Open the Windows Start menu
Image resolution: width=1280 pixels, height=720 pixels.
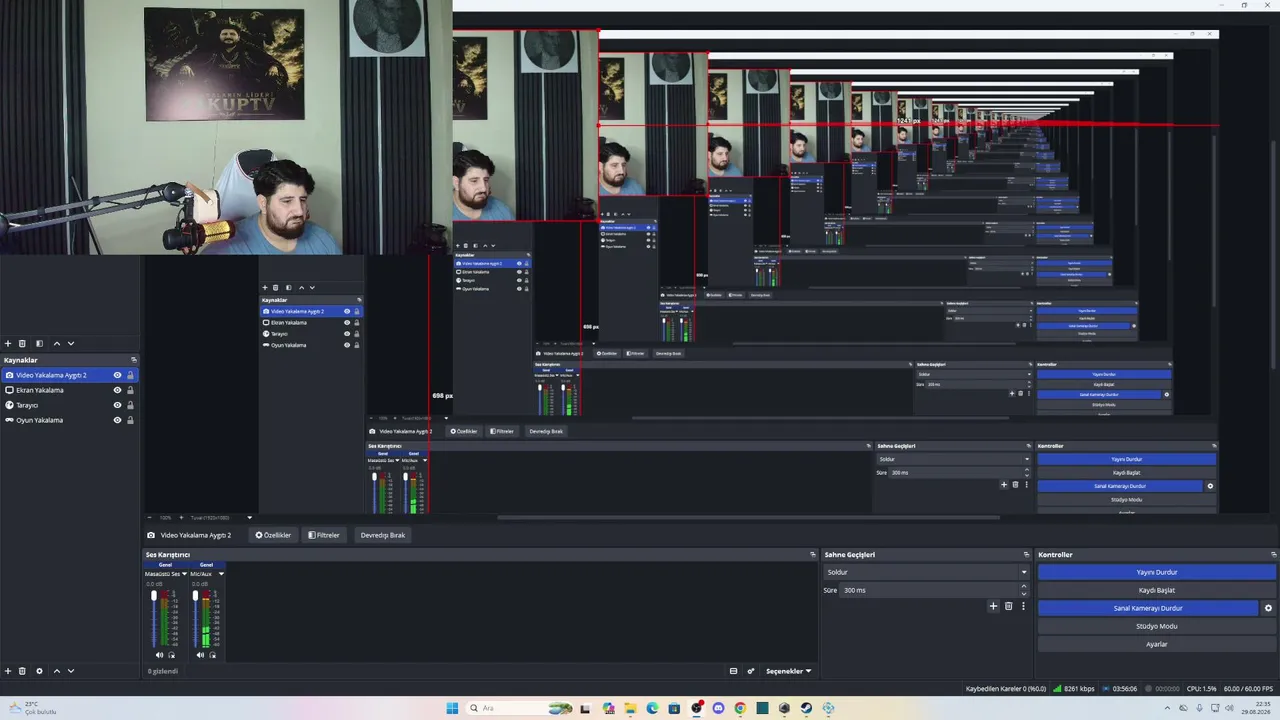[x=452, y=708]
